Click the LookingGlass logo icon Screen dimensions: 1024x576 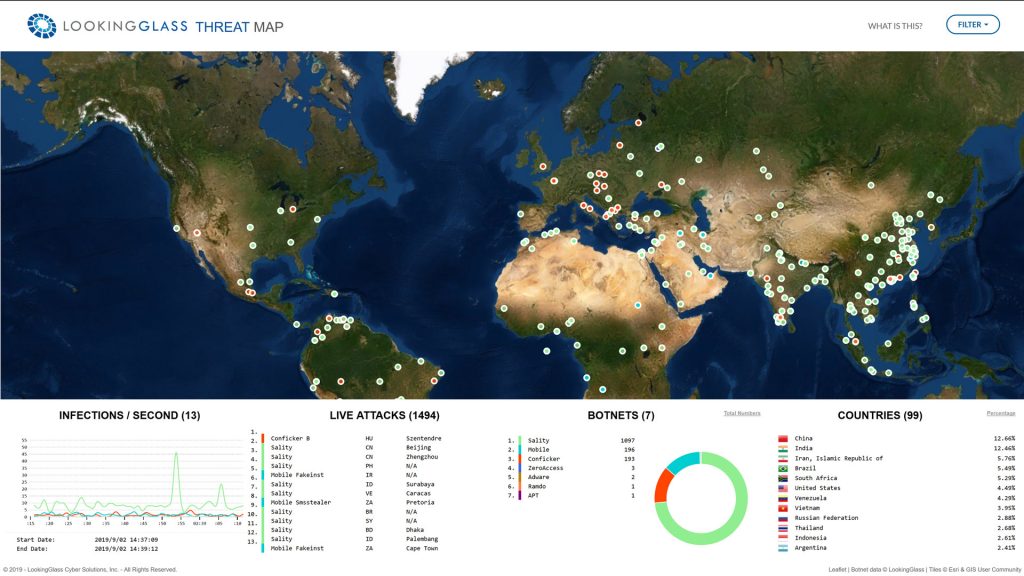[x=41, y=25]
